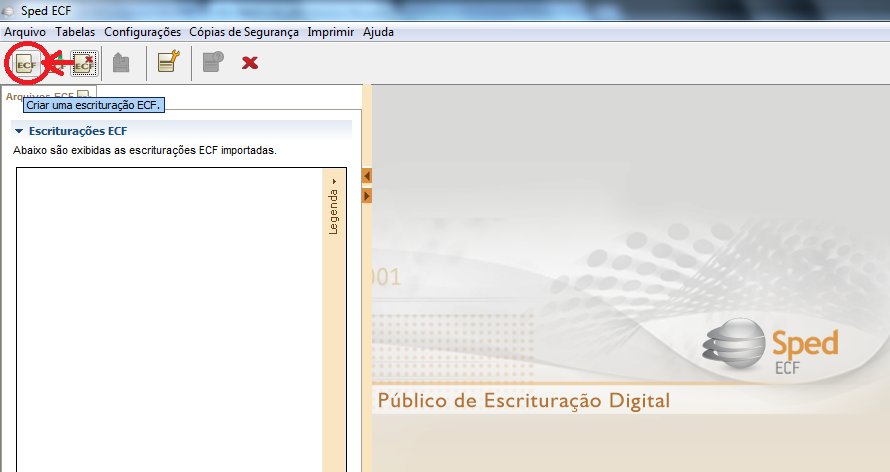Click the grayed-out save disk toolbar icon
The image size is (890, 472).
click(x=121, y=64)
